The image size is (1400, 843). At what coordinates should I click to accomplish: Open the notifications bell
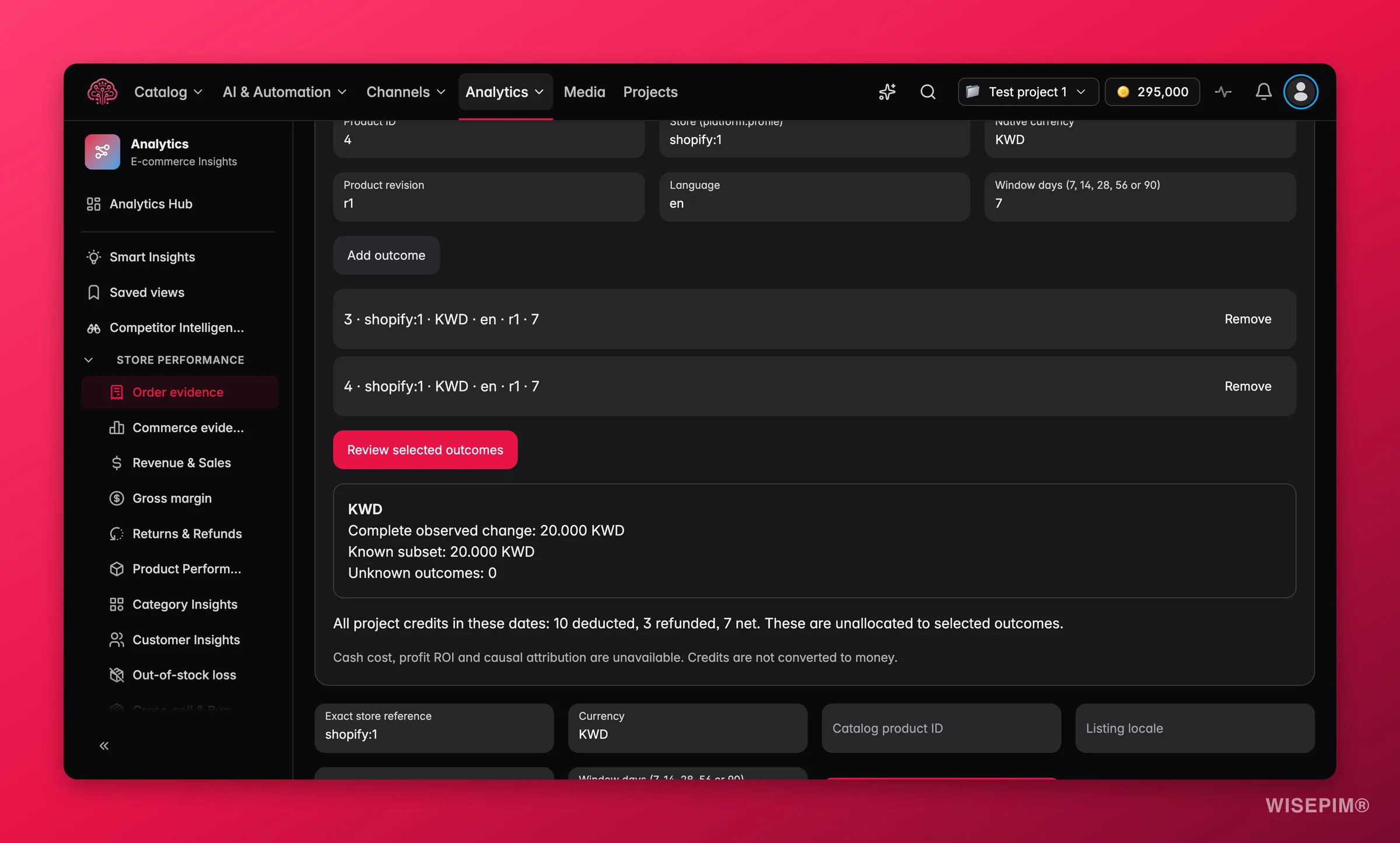[1263, 92]
